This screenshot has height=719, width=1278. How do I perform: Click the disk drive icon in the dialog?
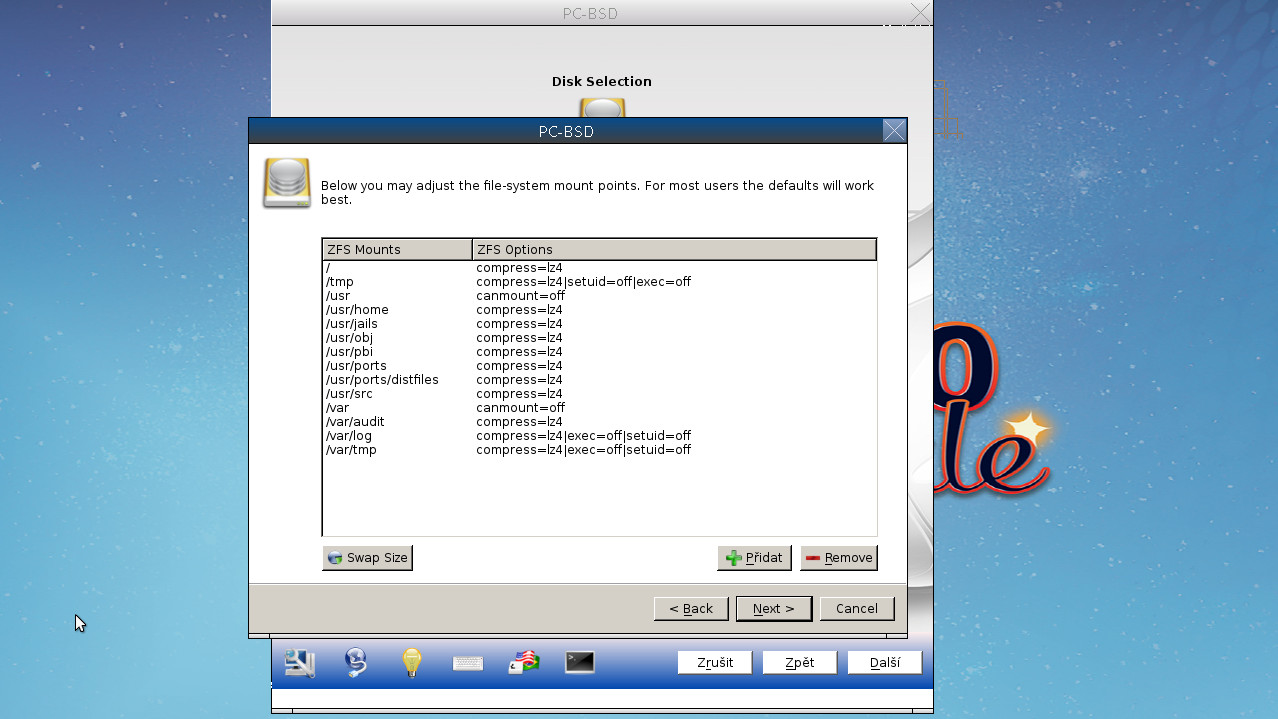[x=285, y=181]
